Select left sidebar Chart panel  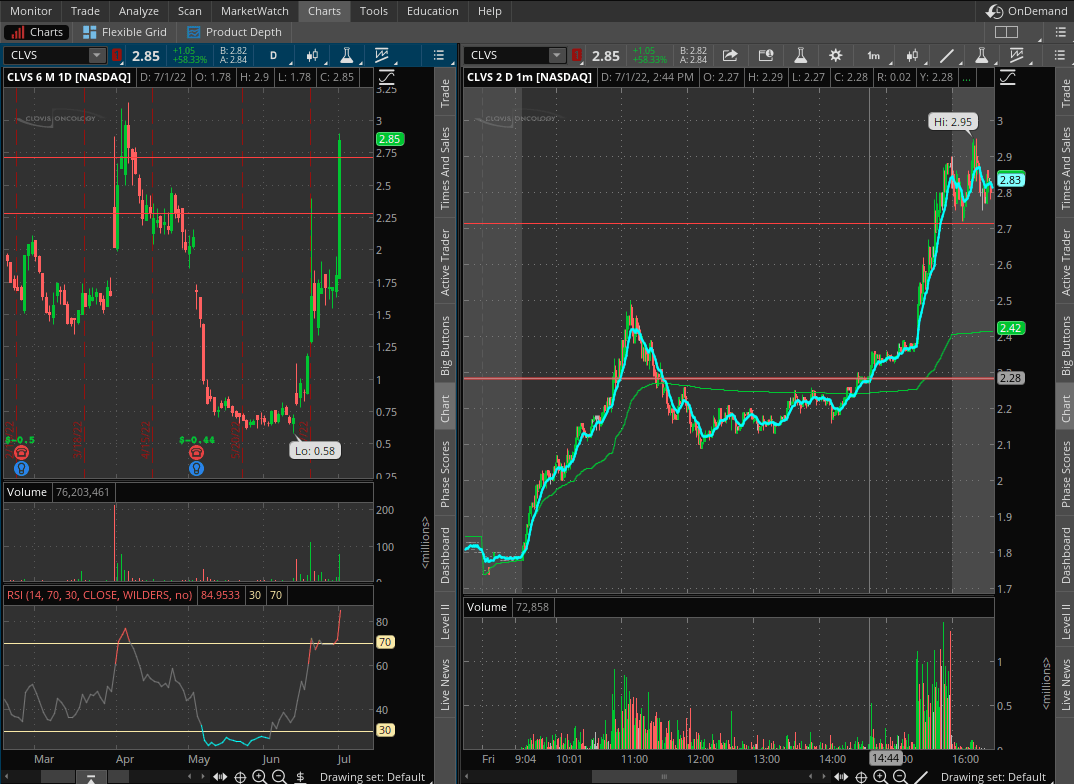click(x=445, y=408)
